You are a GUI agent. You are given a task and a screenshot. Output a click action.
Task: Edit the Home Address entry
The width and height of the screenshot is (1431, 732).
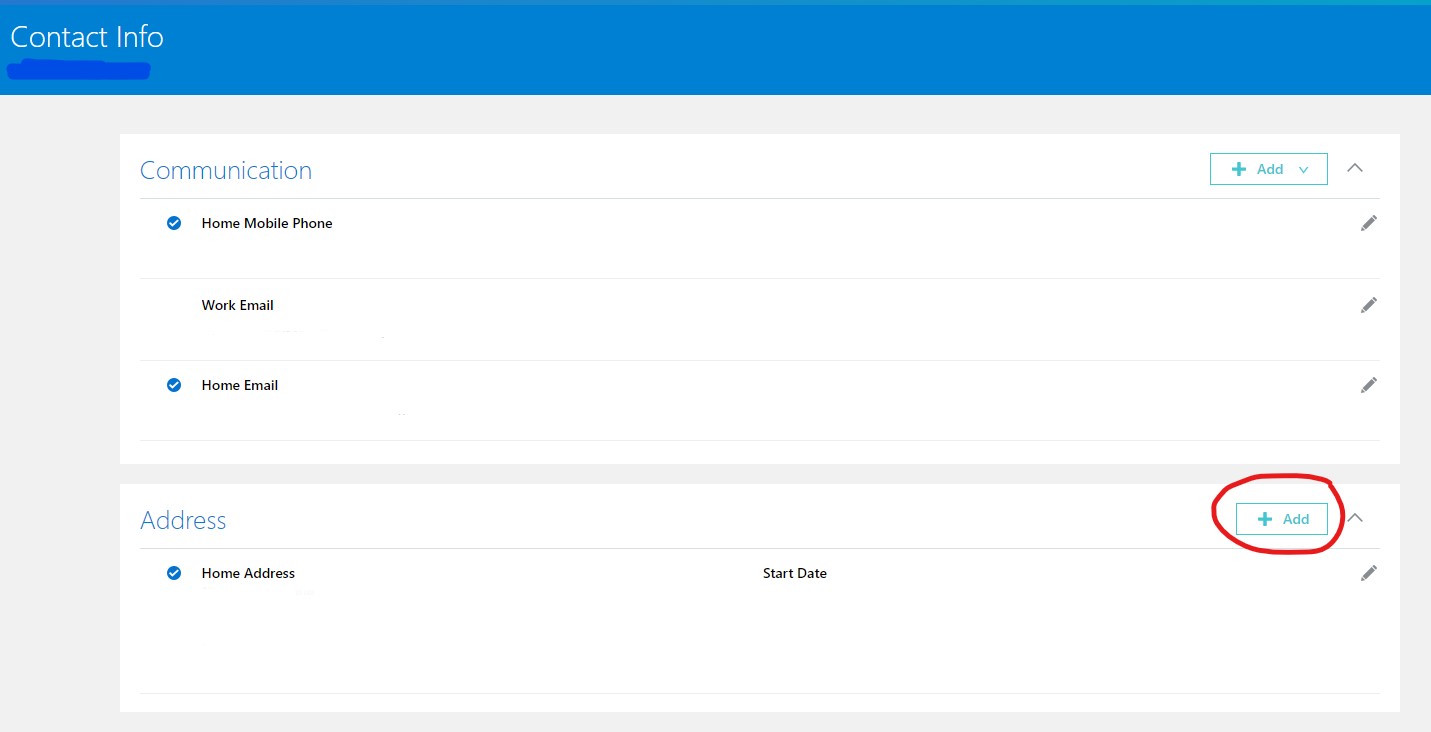click(x=1369, y=573)
